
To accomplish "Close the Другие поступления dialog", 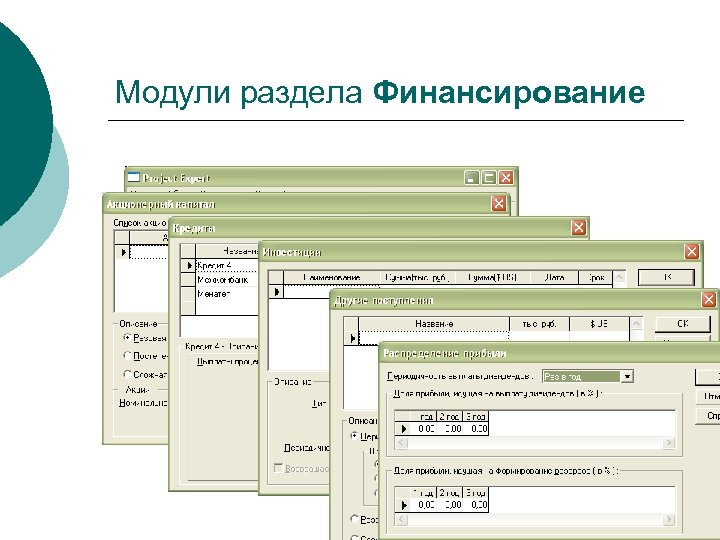I will (x=709, y=299).
